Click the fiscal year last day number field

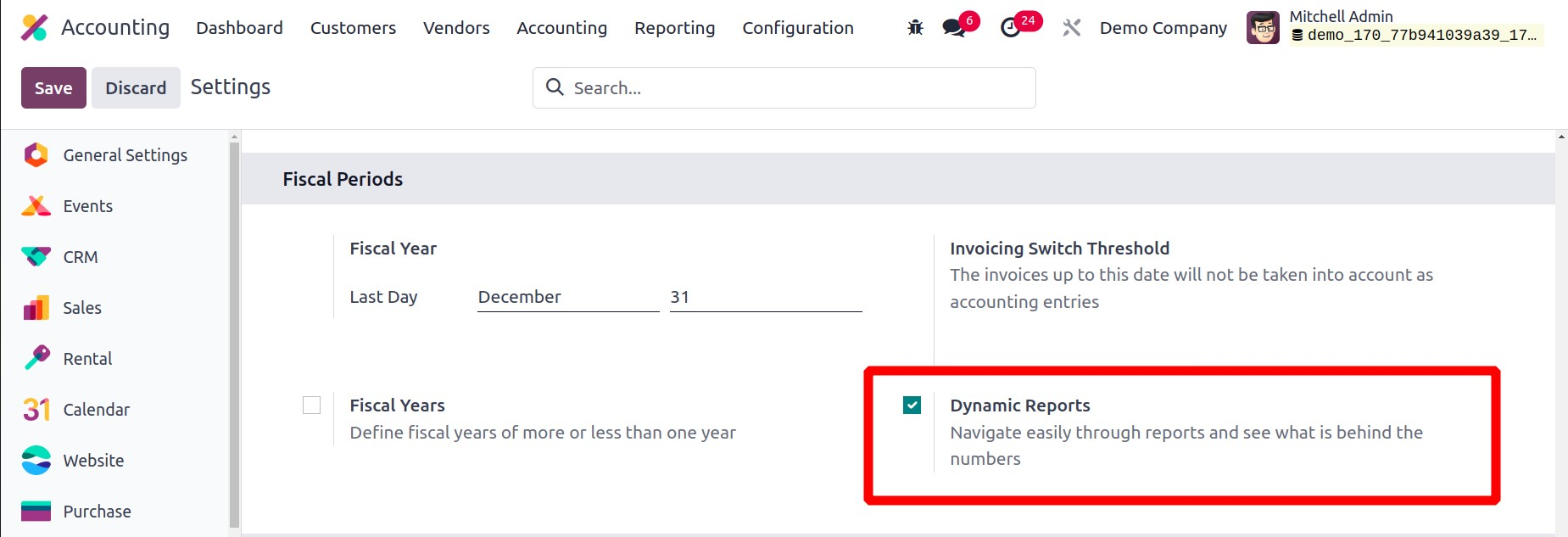(765, 297)
